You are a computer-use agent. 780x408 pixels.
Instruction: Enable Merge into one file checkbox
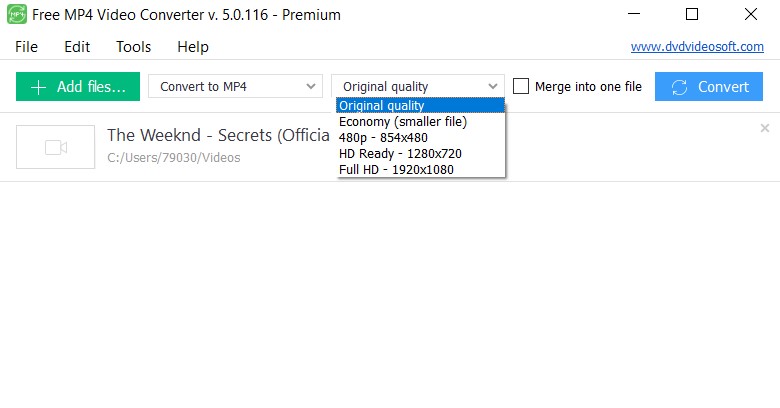point(520,86)
